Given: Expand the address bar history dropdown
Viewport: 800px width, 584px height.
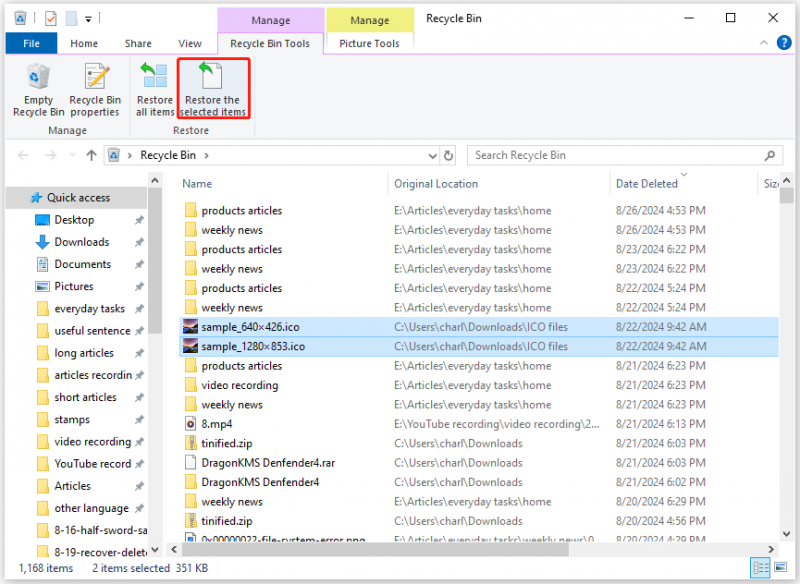Looking at the screenshot, I should pyautogui.click(x=433, y=156).
